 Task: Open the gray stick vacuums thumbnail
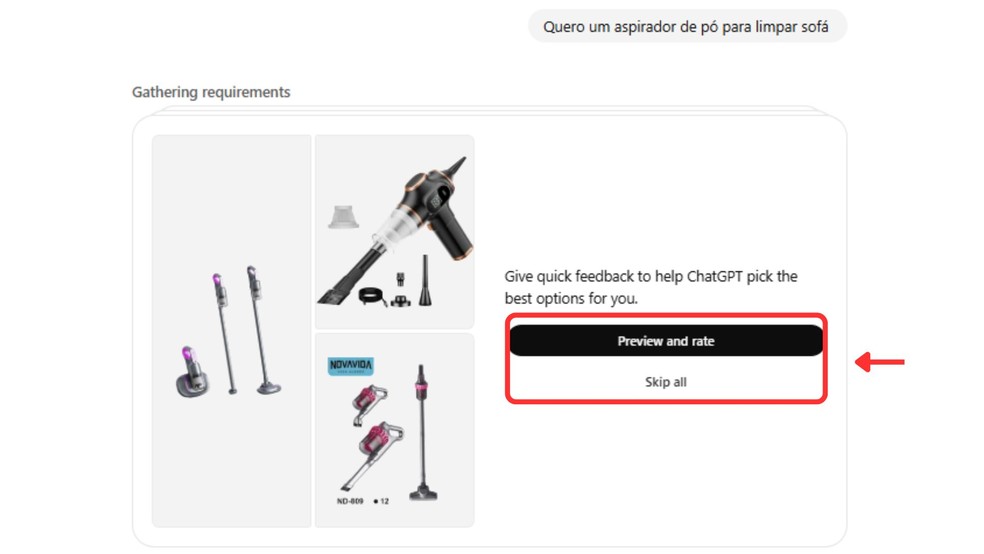(232, 331)
